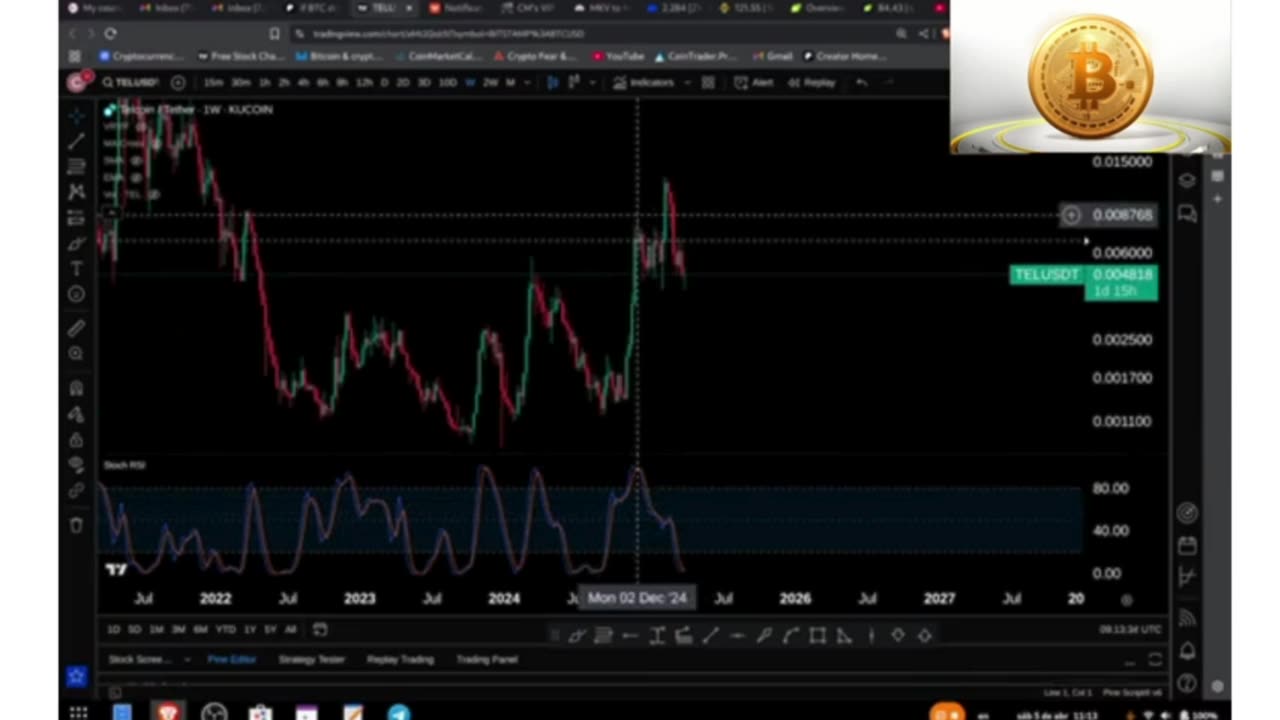This screenshot has height=720, width=1280.
Task: Switch to the 12h timeframe
Action: click(x=363, y=82)
